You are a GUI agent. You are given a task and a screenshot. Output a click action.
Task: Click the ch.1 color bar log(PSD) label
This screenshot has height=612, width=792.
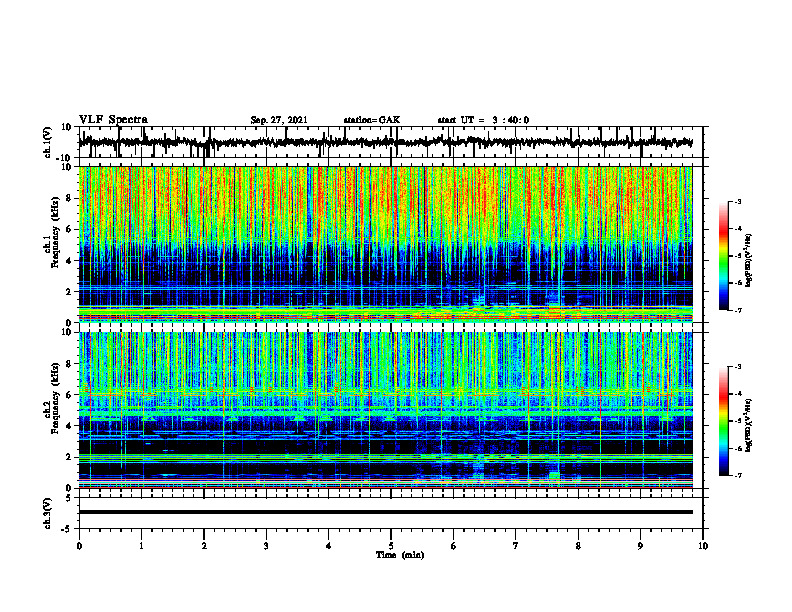point(749,260)
